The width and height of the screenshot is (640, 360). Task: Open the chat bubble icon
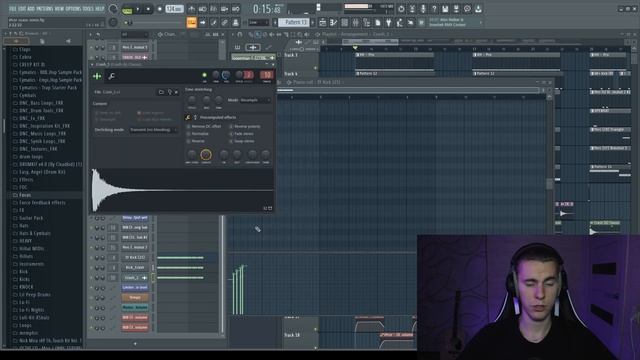click(x=467, y=9)
